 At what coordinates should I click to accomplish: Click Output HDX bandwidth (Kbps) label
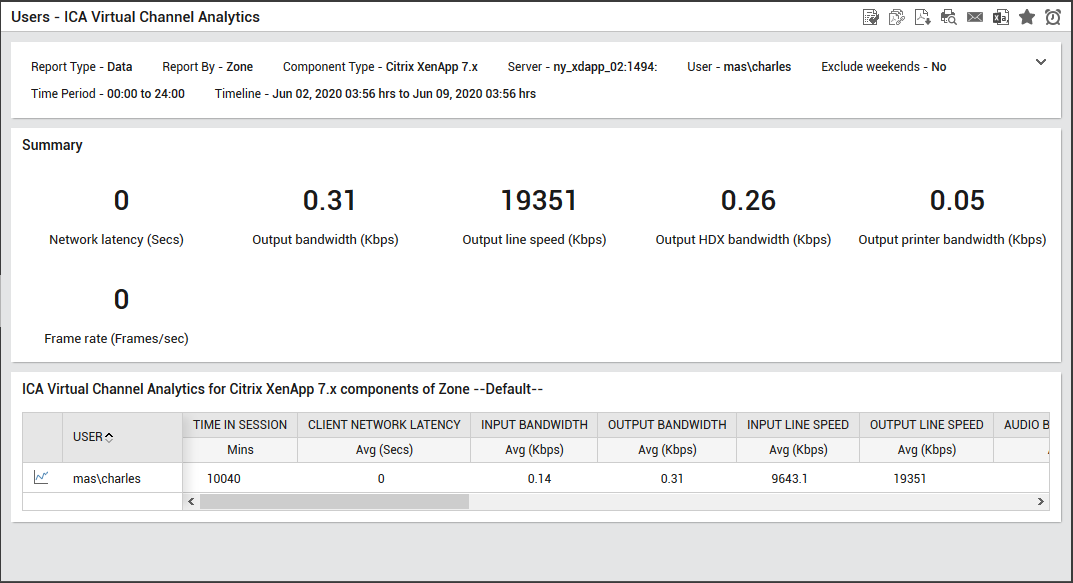coord(743,239)
